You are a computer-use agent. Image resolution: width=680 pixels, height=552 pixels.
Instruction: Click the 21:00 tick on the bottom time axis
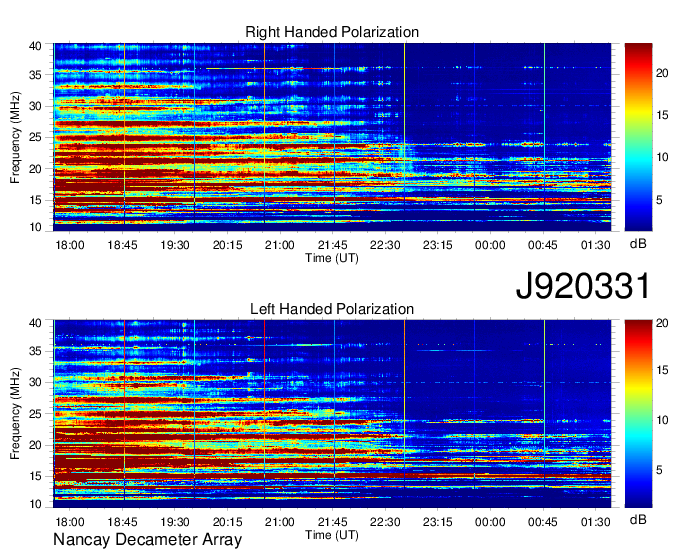pyautogui.click(x=280, y=522)
